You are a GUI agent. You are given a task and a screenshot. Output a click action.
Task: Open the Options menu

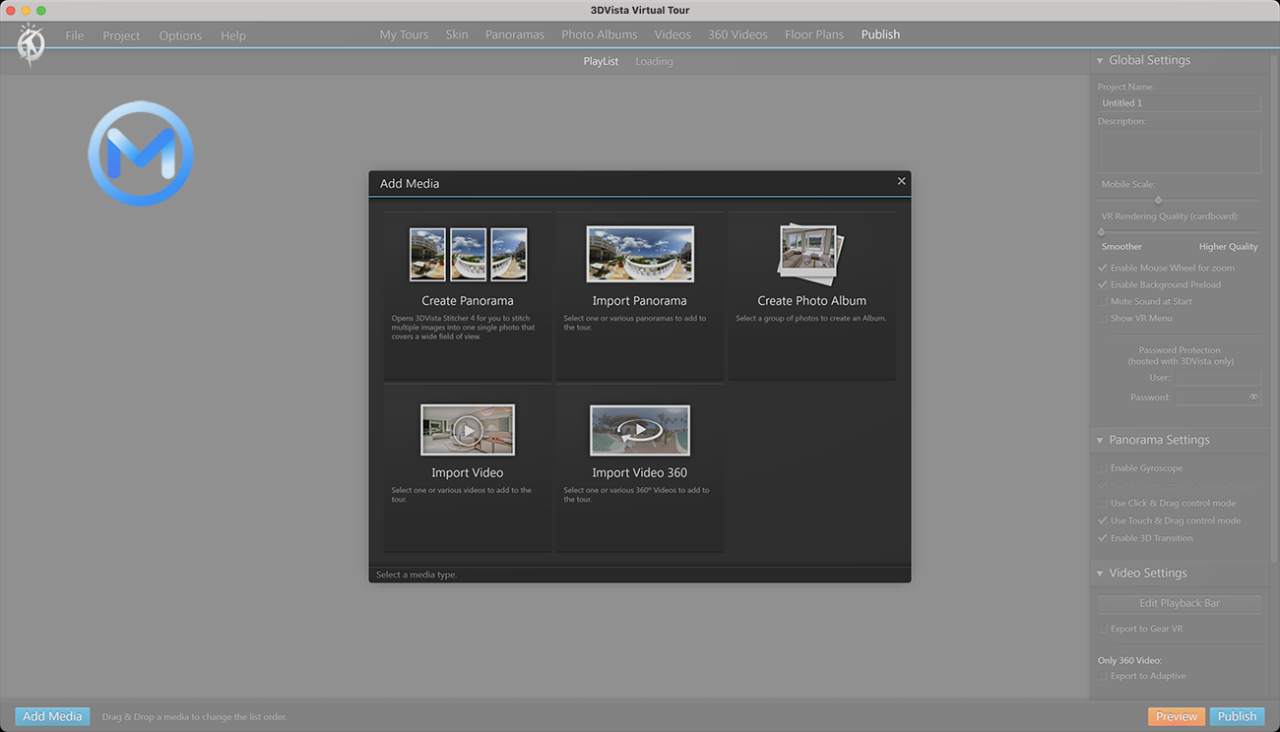[x=180, y=35]
